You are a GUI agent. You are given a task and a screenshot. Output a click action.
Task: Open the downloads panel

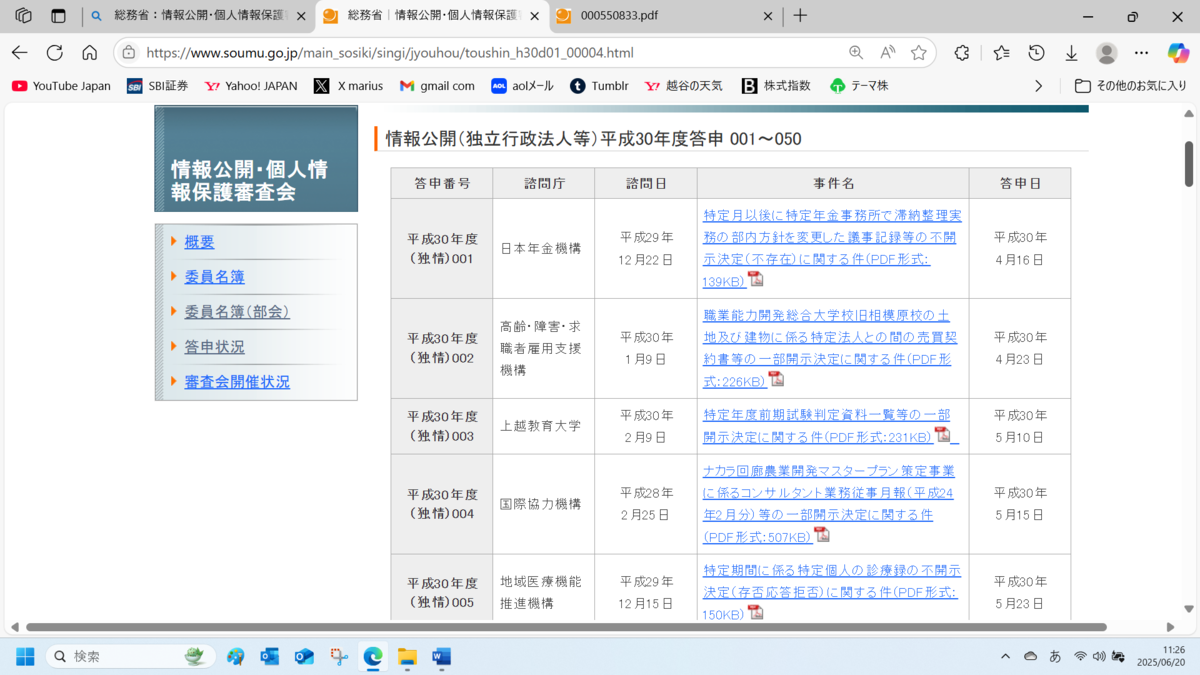click(1071, 53)
